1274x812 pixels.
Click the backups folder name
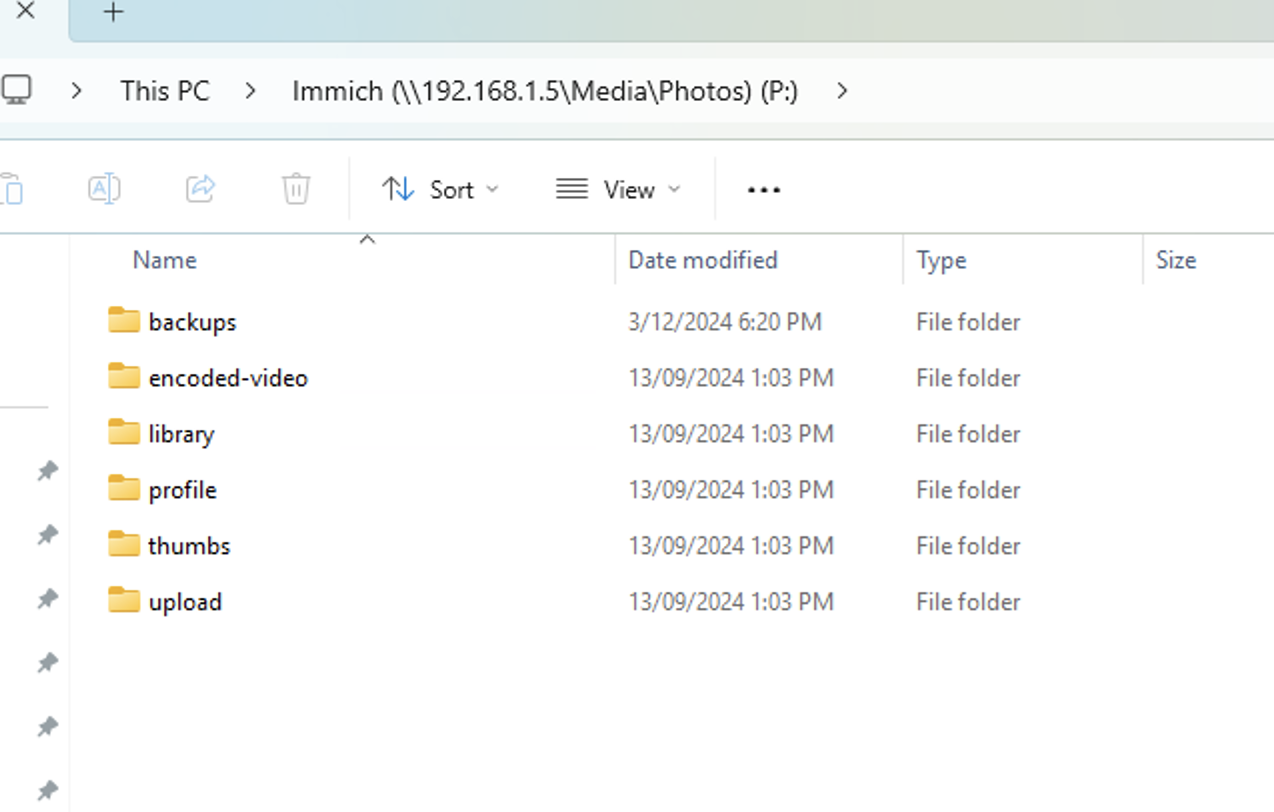[192, 322]
